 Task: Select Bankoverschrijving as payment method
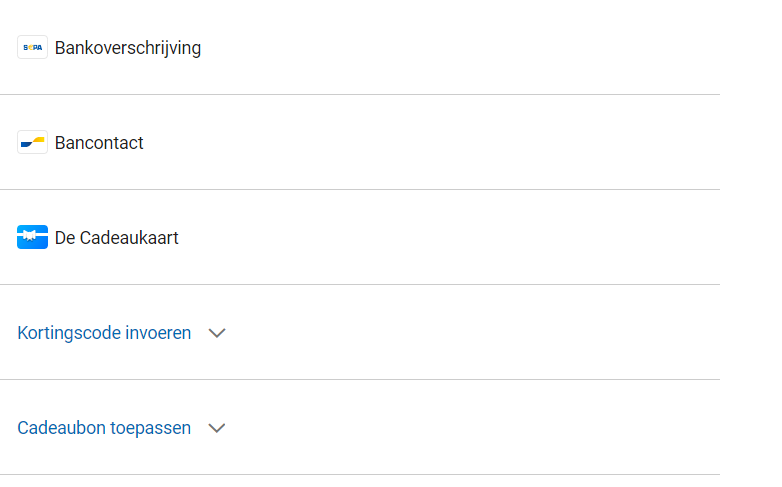point(128,48)
